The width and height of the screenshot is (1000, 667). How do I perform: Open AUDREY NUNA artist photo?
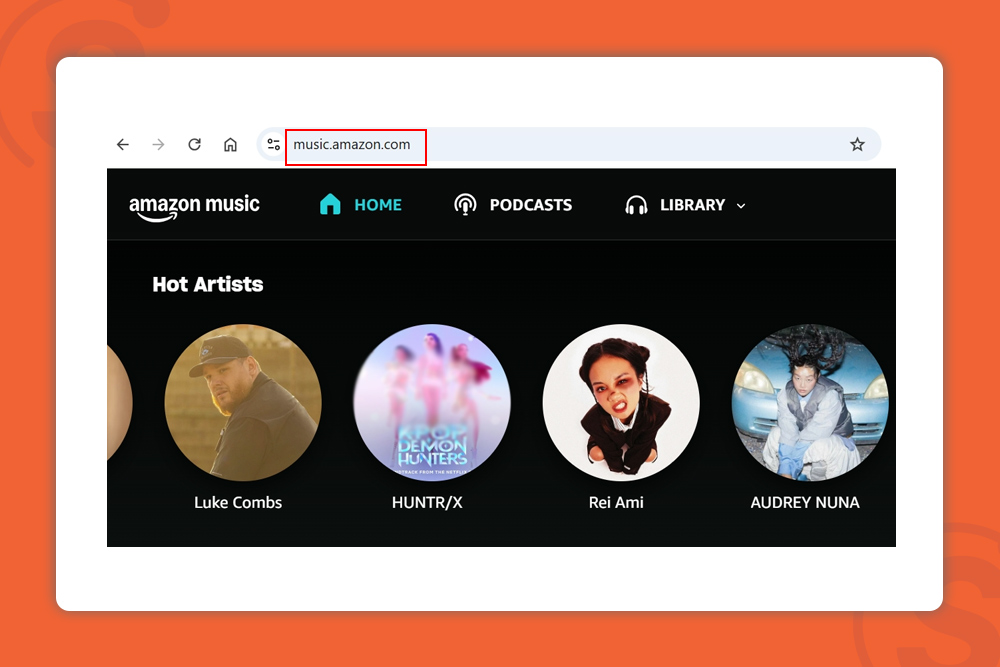(x=810, y=402)
